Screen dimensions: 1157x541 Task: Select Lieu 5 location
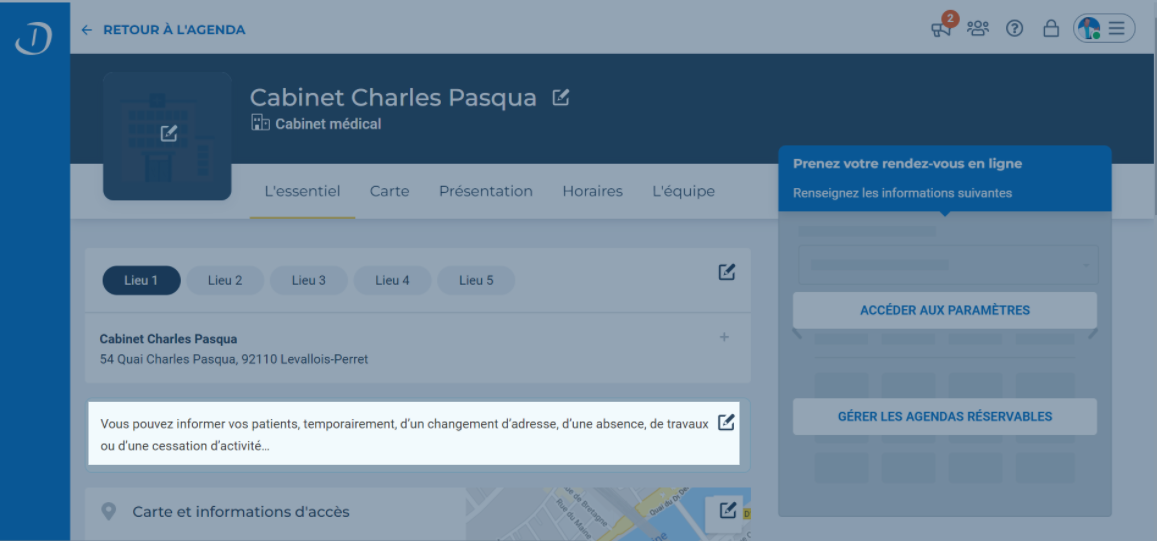click(x=476, y=281)
